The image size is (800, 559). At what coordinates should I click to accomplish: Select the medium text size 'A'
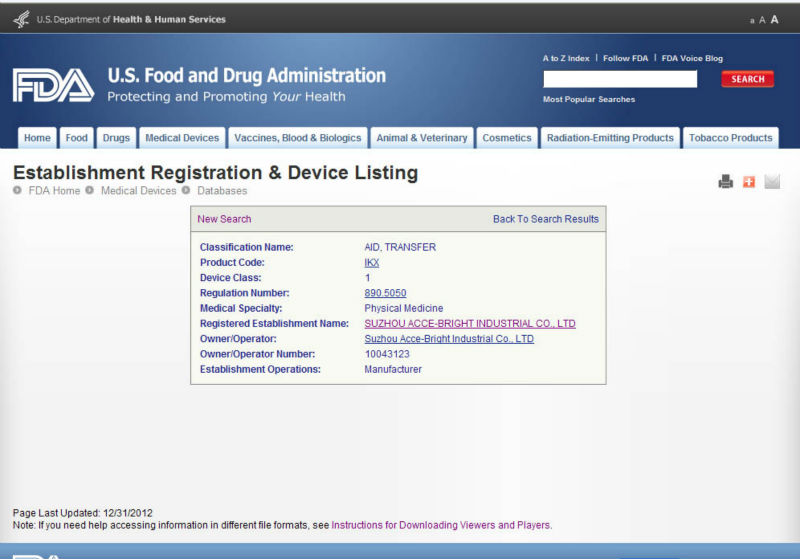[762, 20]
